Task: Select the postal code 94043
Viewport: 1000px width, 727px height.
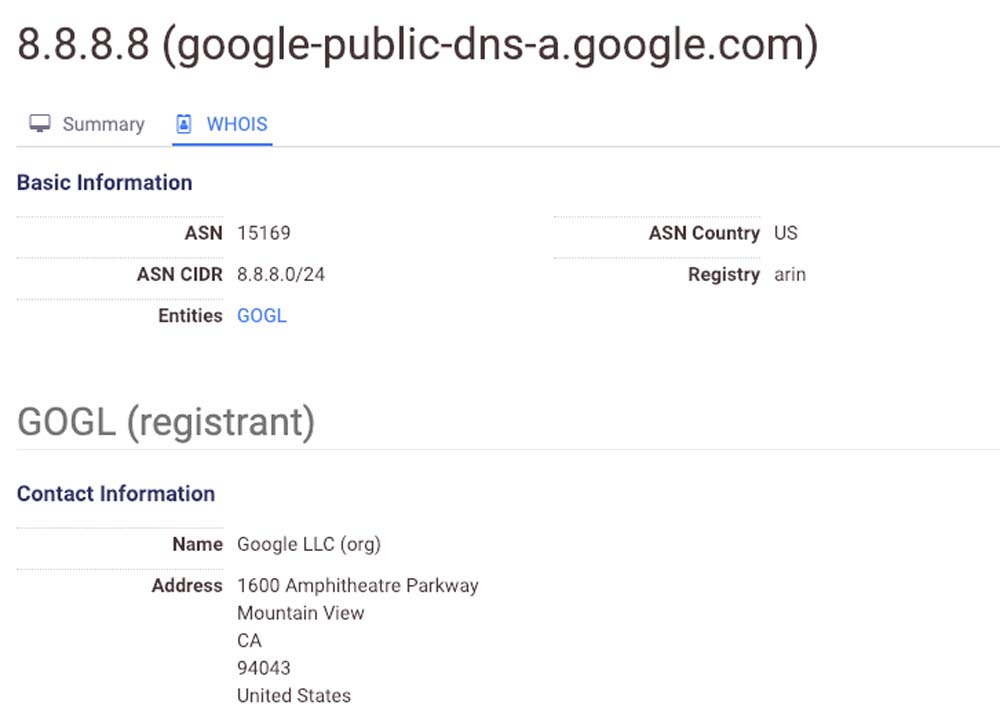Action: [264, 667]
